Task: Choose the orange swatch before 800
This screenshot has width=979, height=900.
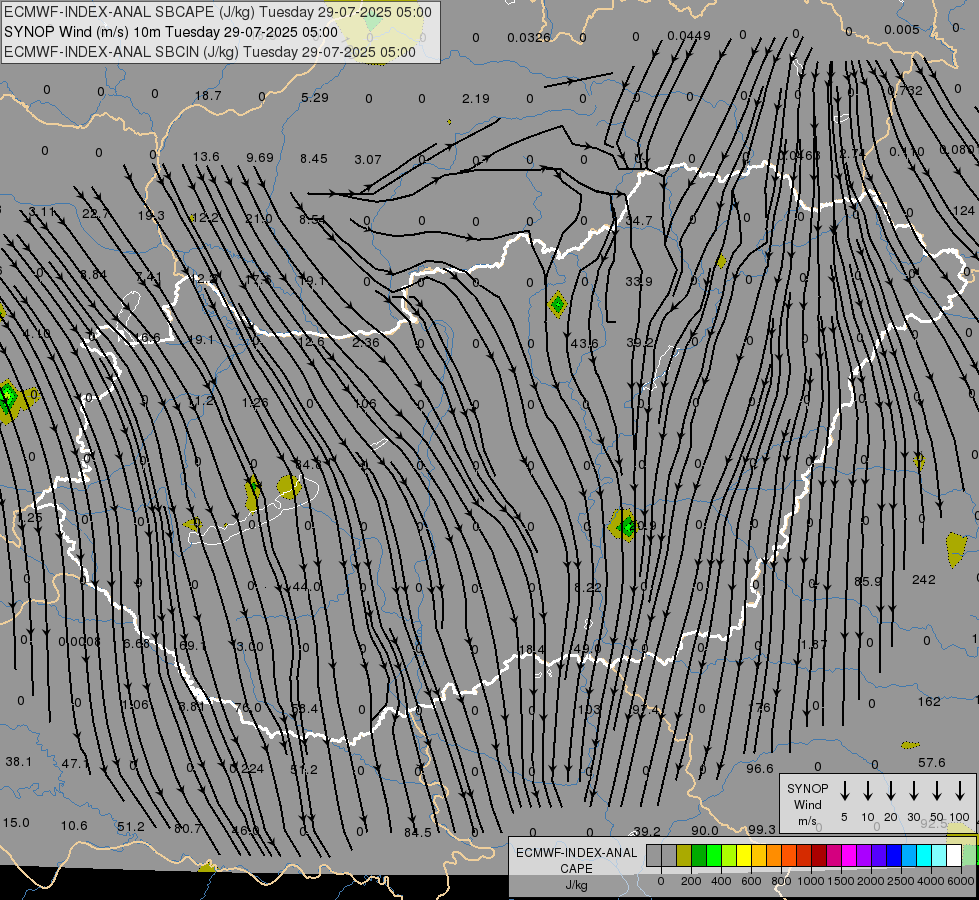Action: [774, 856]
